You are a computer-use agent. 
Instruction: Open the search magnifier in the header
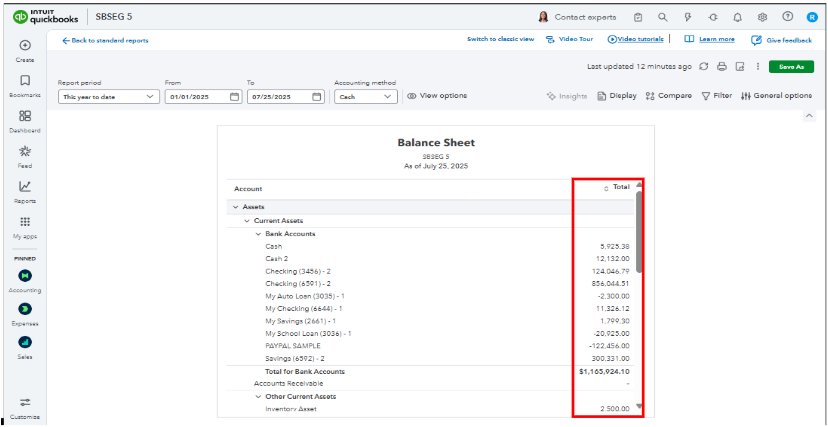point(662,17)
